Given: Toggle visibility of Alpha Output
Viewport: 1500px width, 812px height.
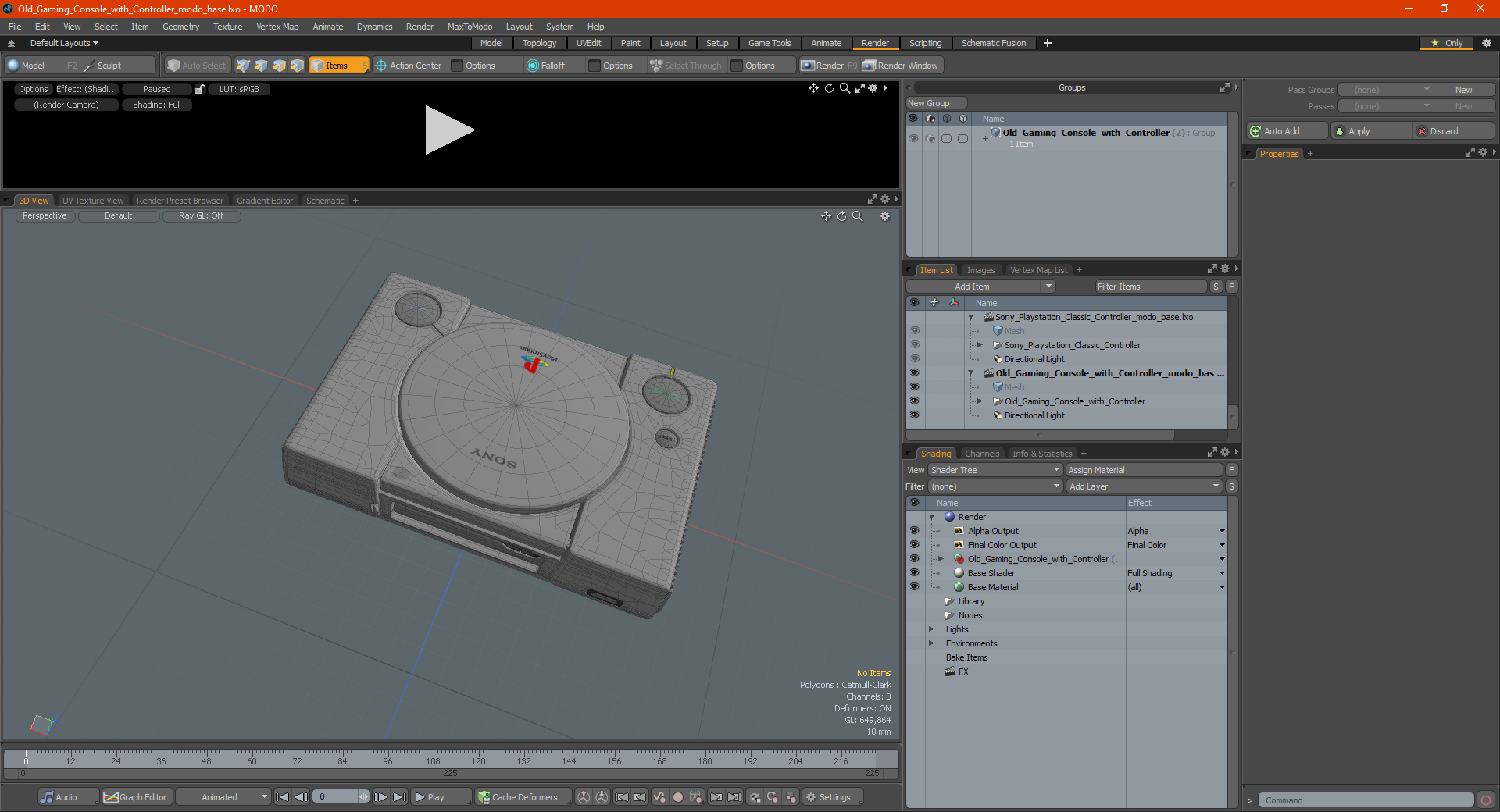Looking at the screenshot, I should pyautogui.click(x=914, y=531).
